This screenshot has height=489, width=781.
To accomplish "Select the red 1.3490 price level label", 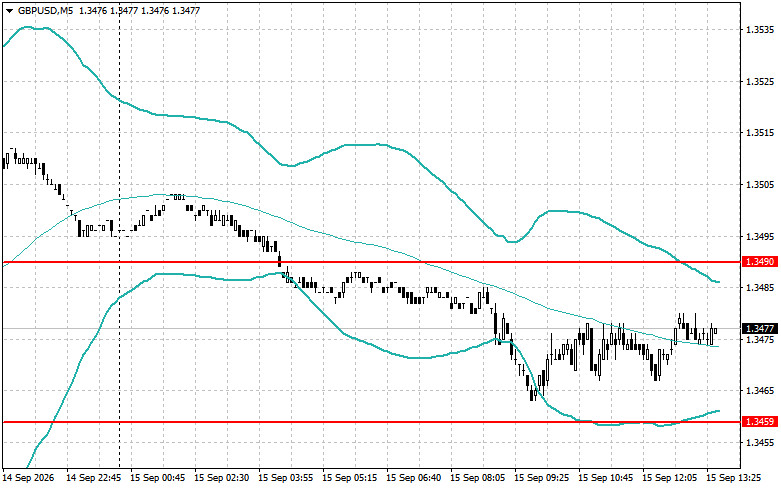I will (760, 262).
